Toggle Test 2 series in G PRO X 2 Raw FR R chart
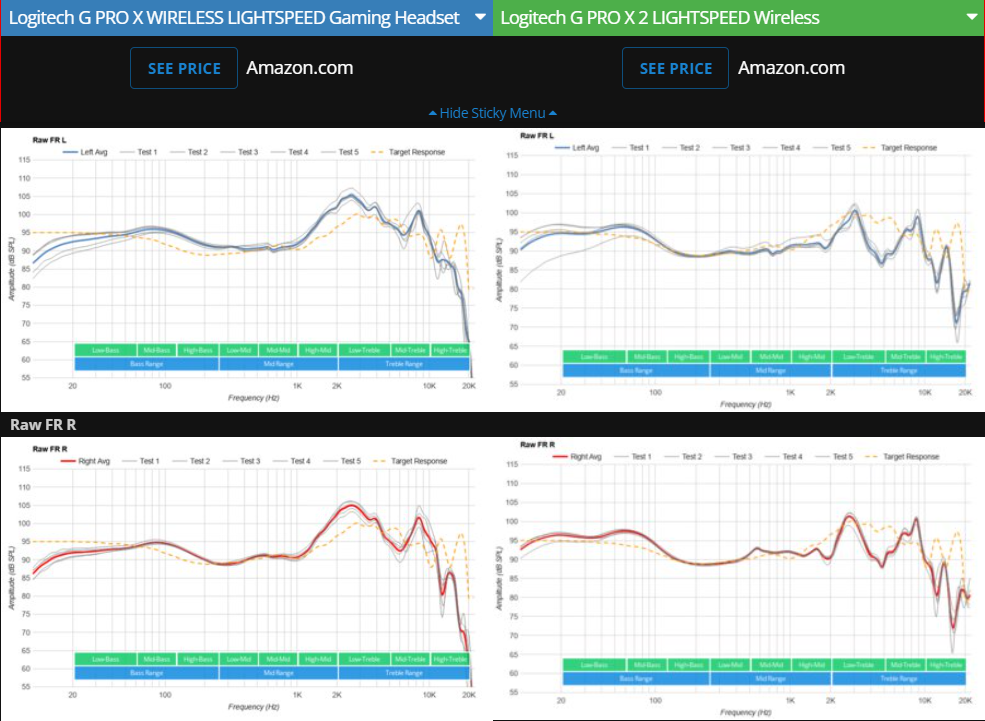Screen dimensions: 985x721 pos(683,457)
